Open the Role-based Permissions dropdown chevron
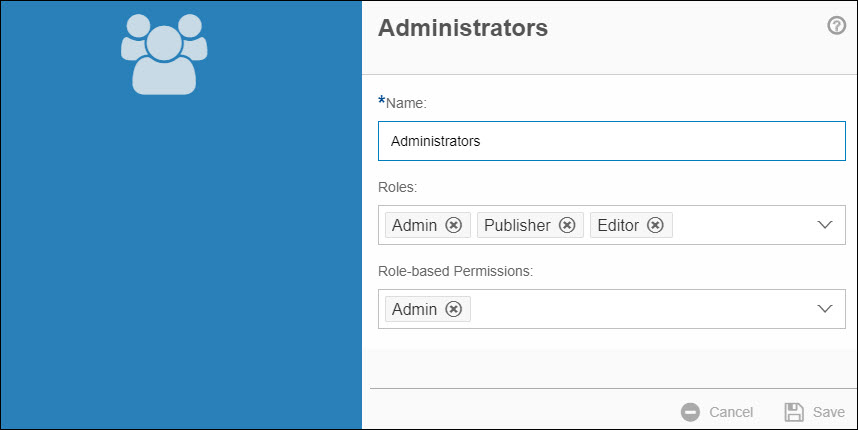The height and width of the screenshot is (430, 858). pos(825,309)
